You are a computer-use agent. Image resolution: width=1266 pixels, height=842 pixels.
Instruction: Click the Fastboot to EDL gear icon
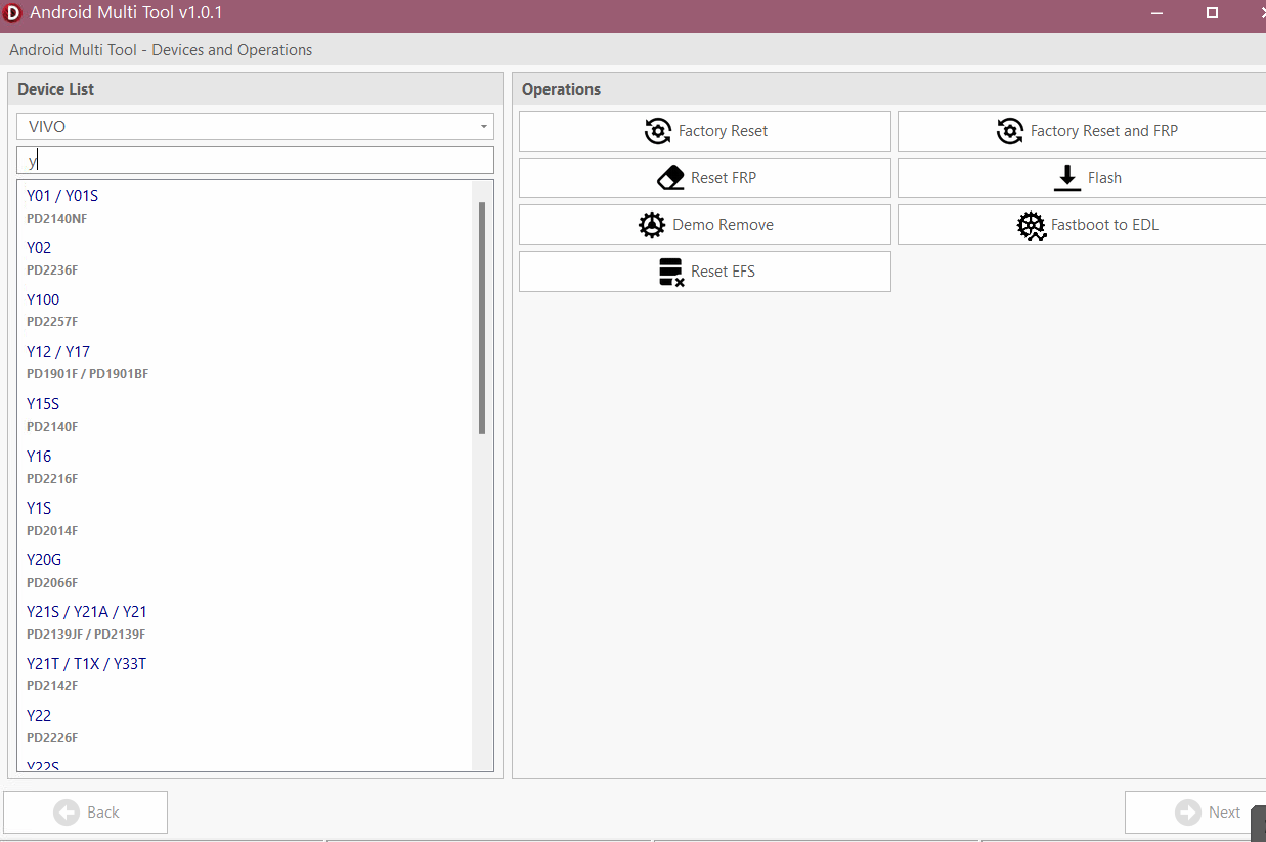point(1030,225)
